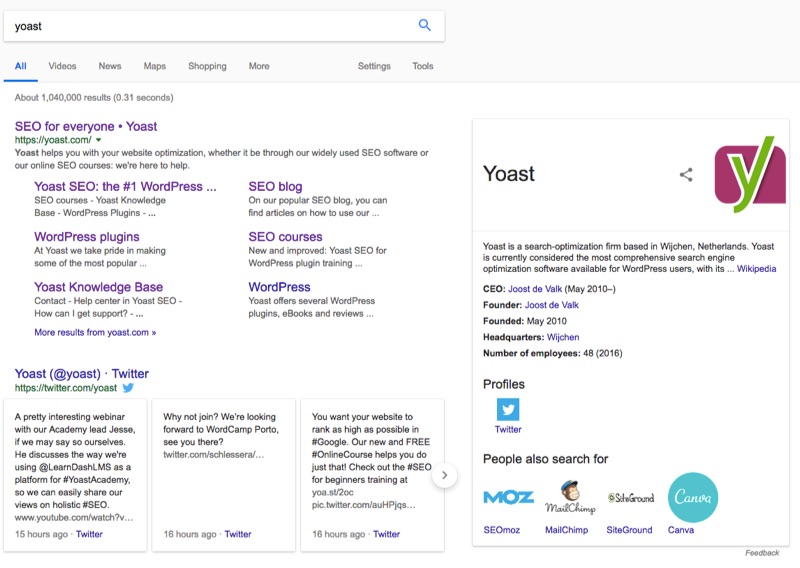Viewport: 800px width, 568px height.
Task: Click Twitter link on 15 hours ago tweet
Action: coord(89,534)
